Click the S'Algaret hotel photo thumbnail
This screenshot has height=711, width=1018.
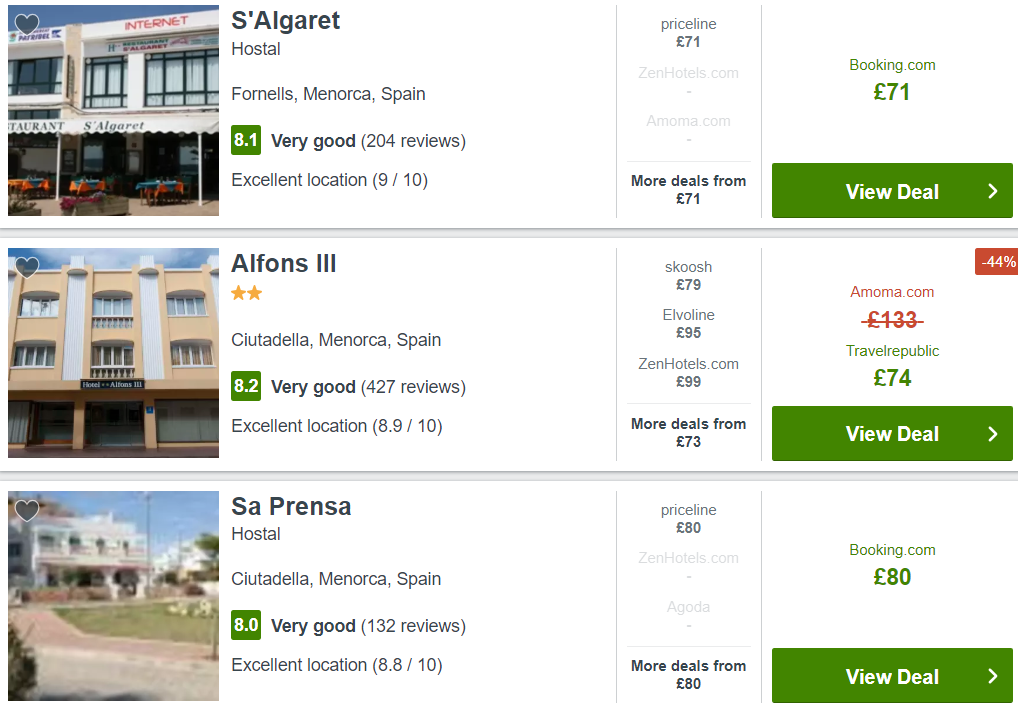click(x=114, y=110)
